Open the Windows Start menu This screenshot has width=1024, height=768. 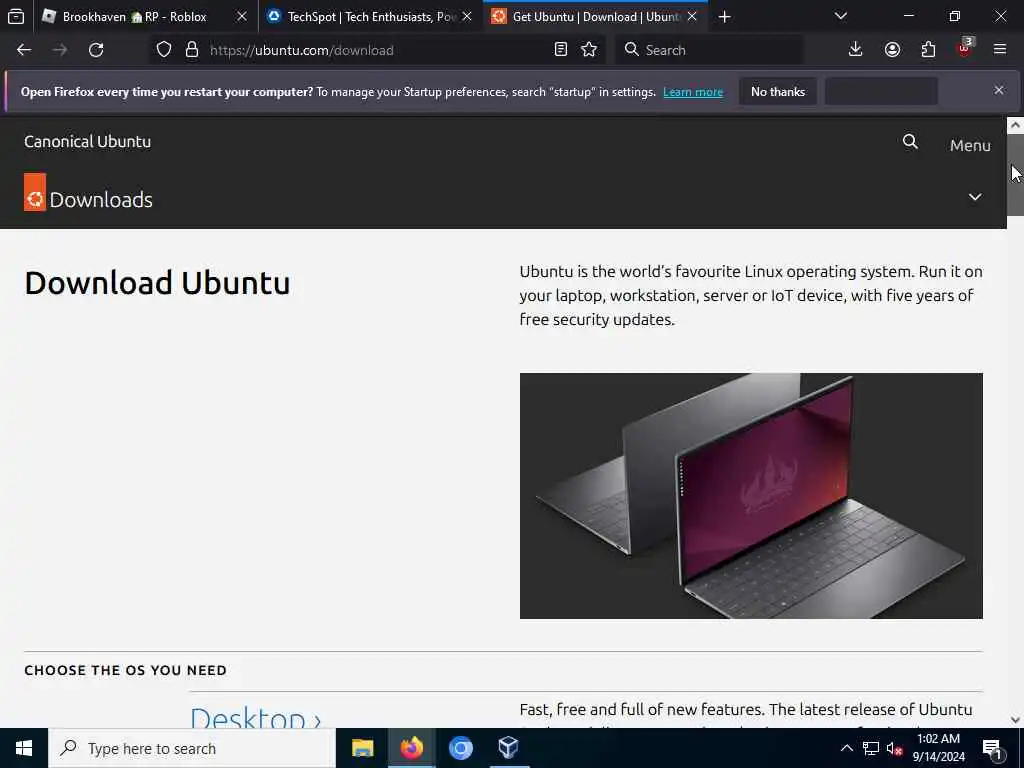click(x=24, y=748)
